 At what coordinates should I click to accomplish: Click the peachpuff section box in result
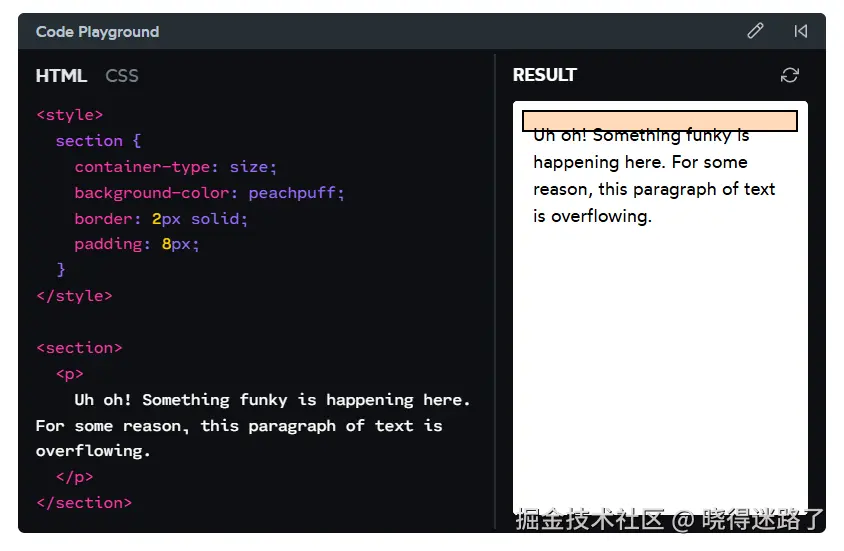659,121
